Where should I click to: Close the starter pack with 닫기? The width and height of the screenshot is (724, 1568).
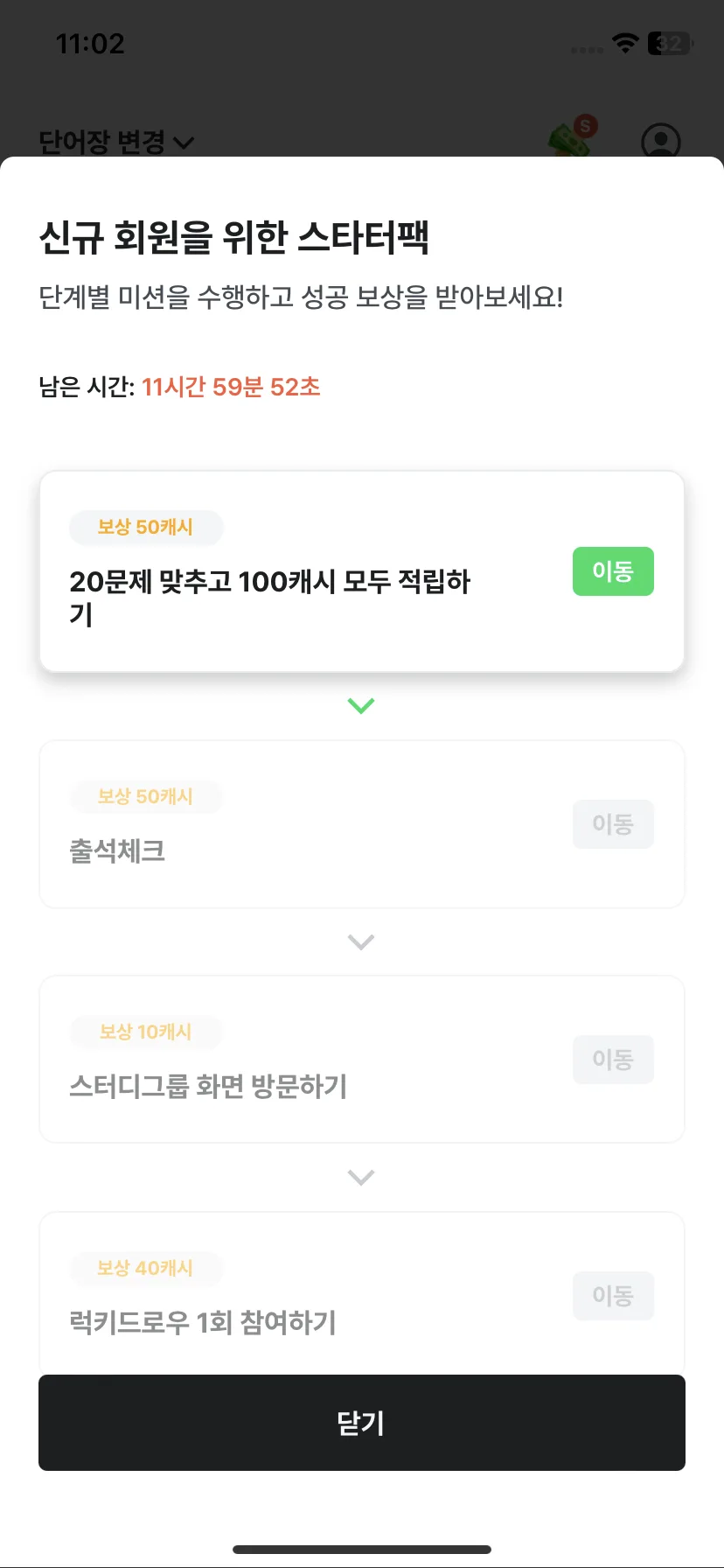click(x=362, y=1423)
